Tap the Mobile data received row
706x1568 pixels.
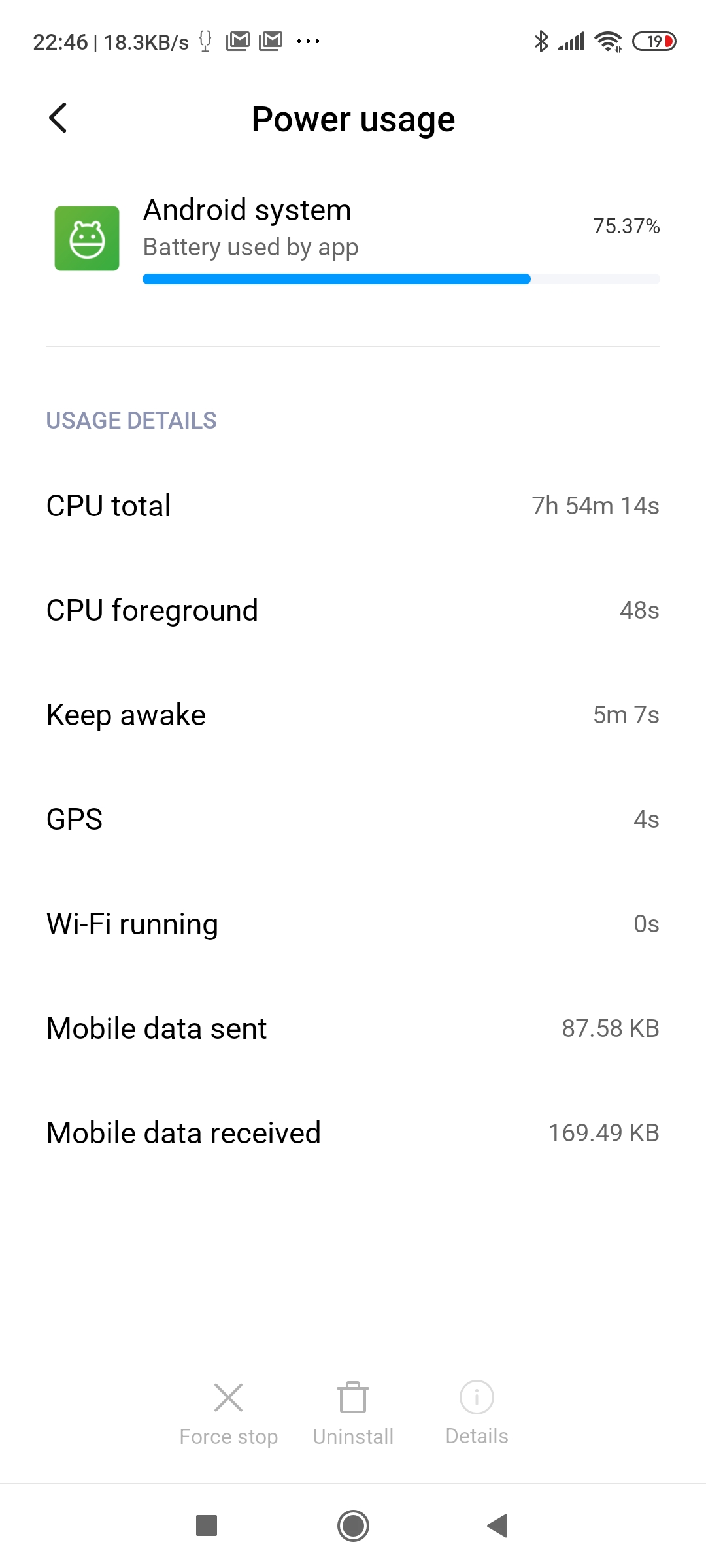click(353, 1133)
